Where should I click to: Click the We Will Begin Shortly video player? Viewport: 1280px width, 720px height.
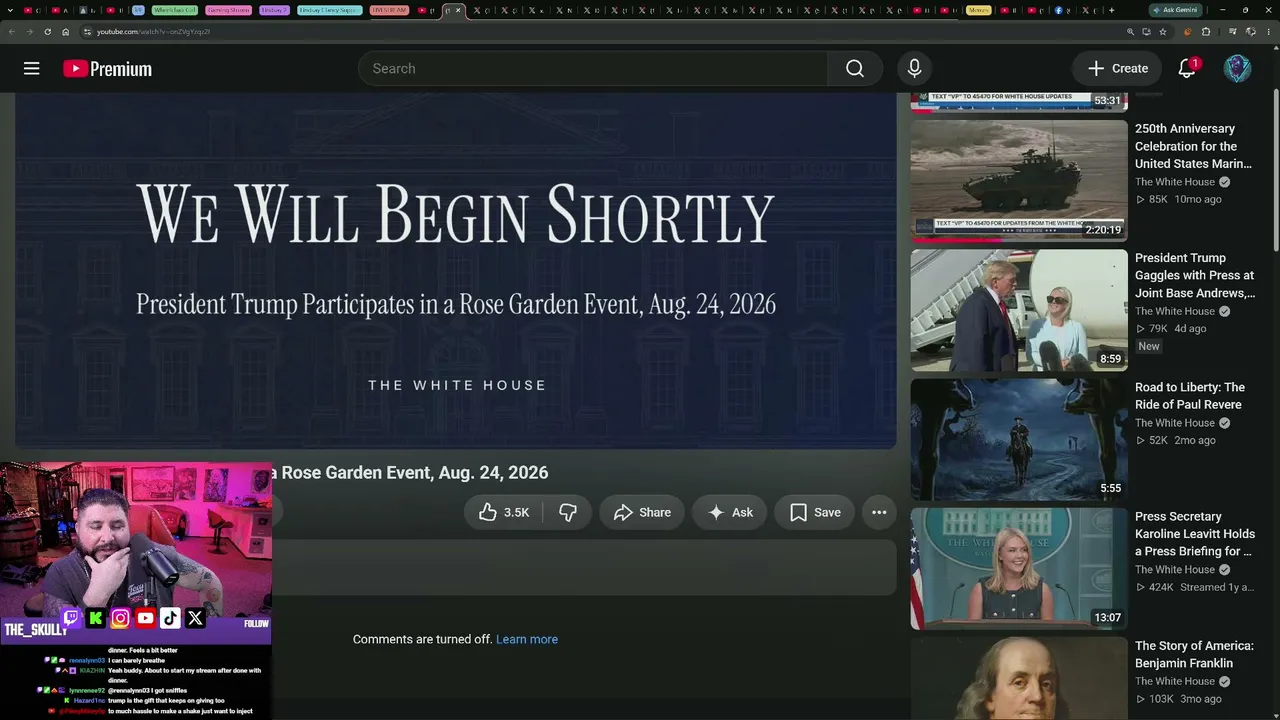tap(456, 271)
